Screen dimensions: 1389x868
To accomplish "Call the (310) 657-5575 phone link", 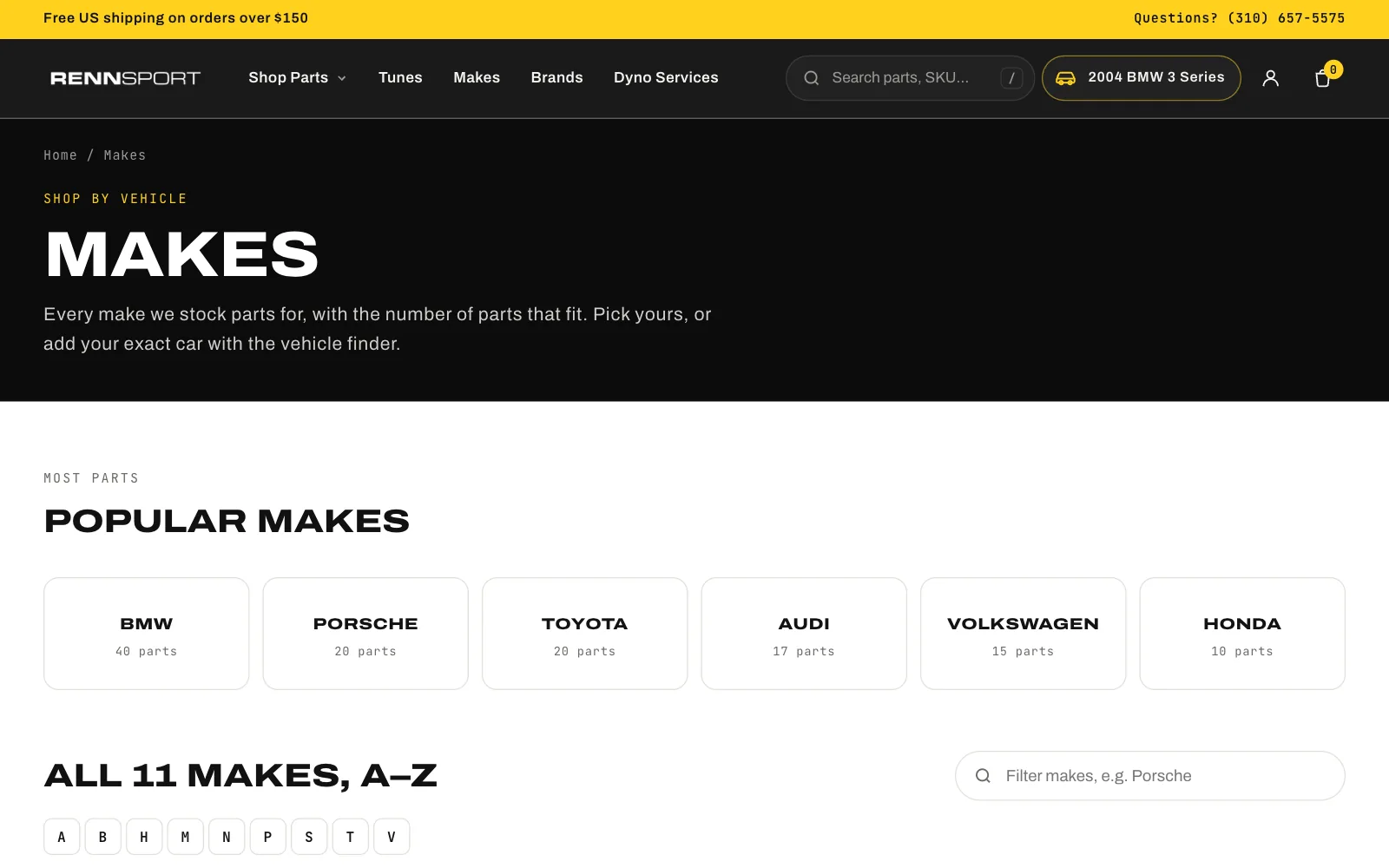I will point(1286,18).
